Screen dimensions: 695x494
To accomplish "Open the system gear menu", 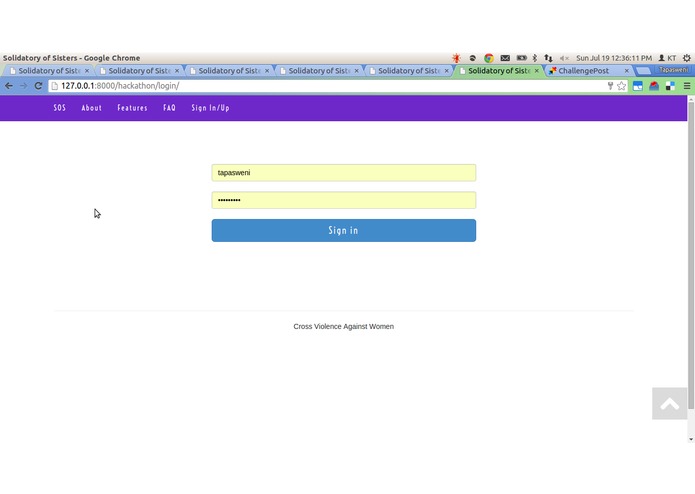I will (x=687, y=58).
